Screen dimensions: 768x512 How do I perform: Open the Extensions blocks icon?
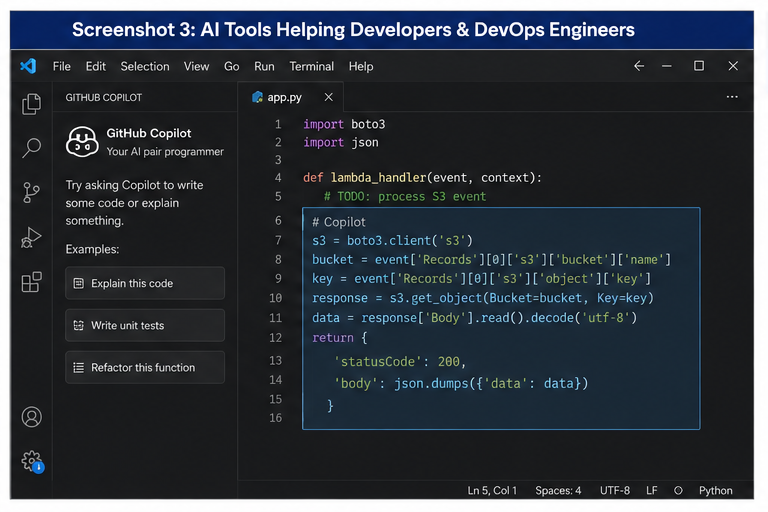pyautogui.click(x=31, y=282)
